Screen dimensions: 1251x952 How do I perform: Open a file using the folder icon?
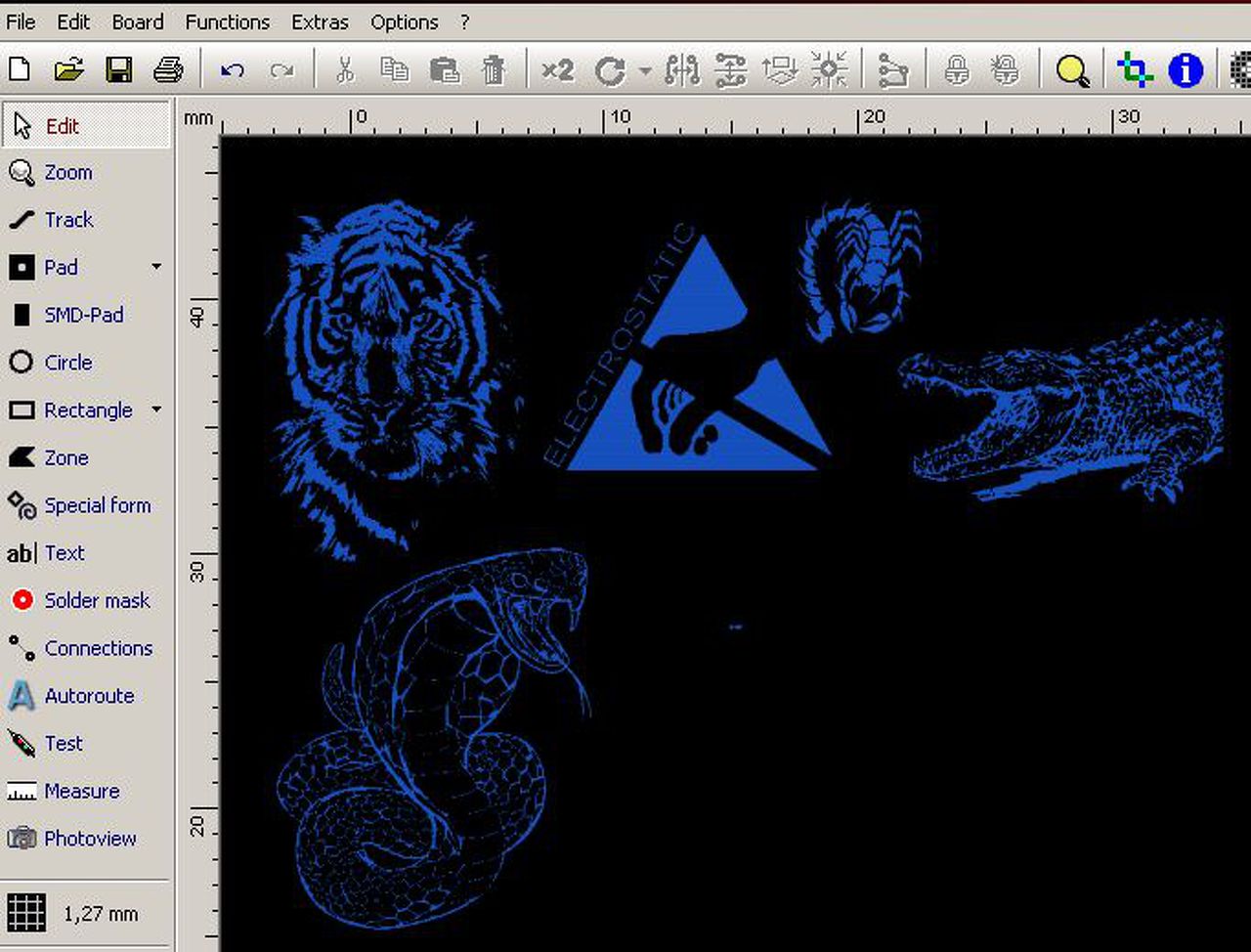68,69
